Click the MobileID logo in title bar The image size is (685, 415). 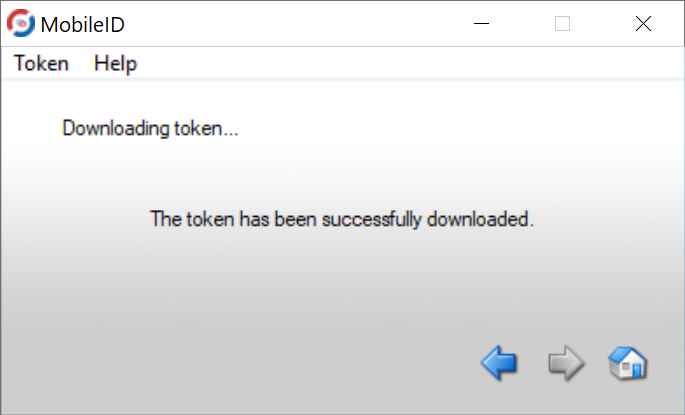[21, 23]
